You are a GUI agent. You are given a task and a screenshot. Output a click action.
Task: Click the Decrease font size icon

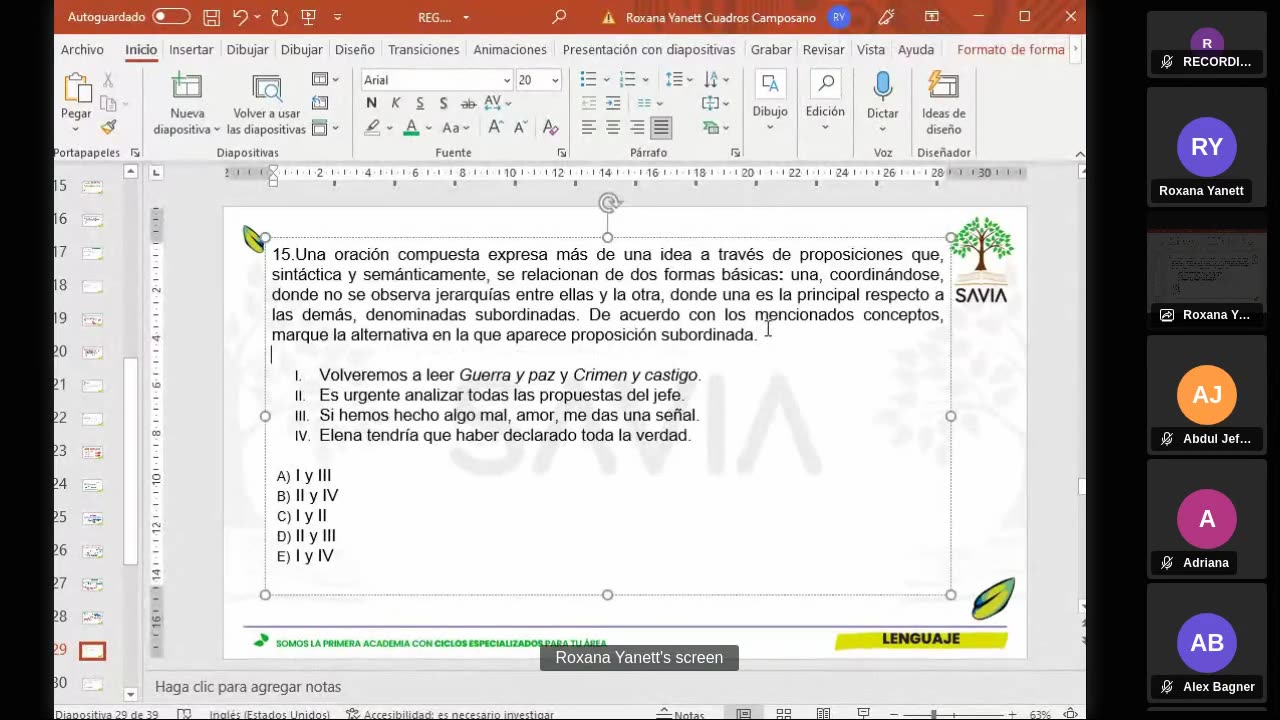point(520,127)
